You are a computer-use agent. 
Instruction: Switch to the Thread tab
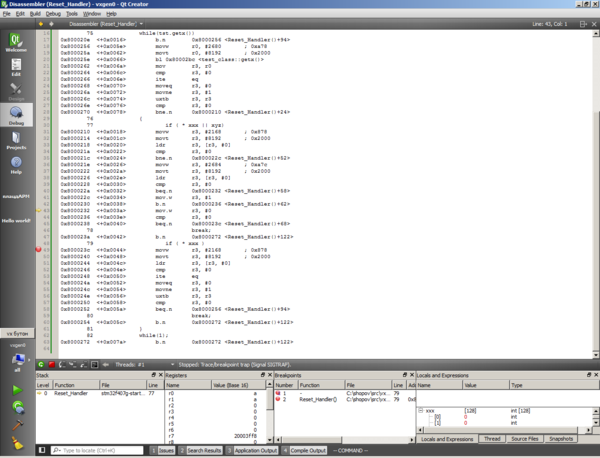click(492, 439)
